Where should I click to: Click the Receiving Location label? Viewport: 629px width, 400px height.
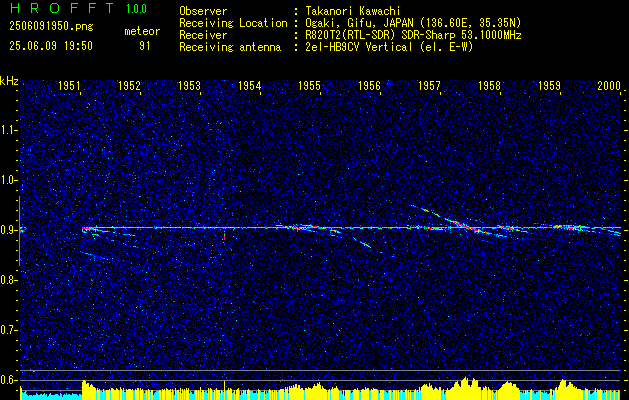[233, 23]
